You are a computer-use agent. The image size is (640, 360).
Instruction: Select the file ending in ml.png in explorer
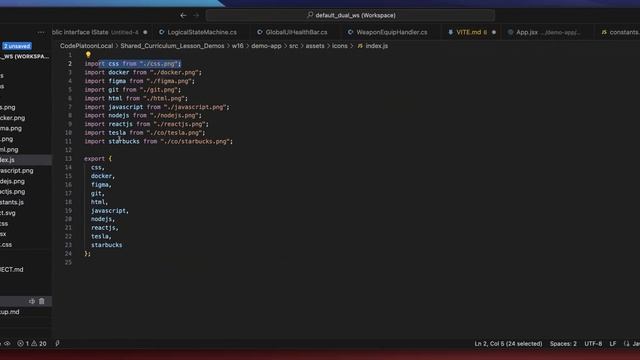[26, 150]
